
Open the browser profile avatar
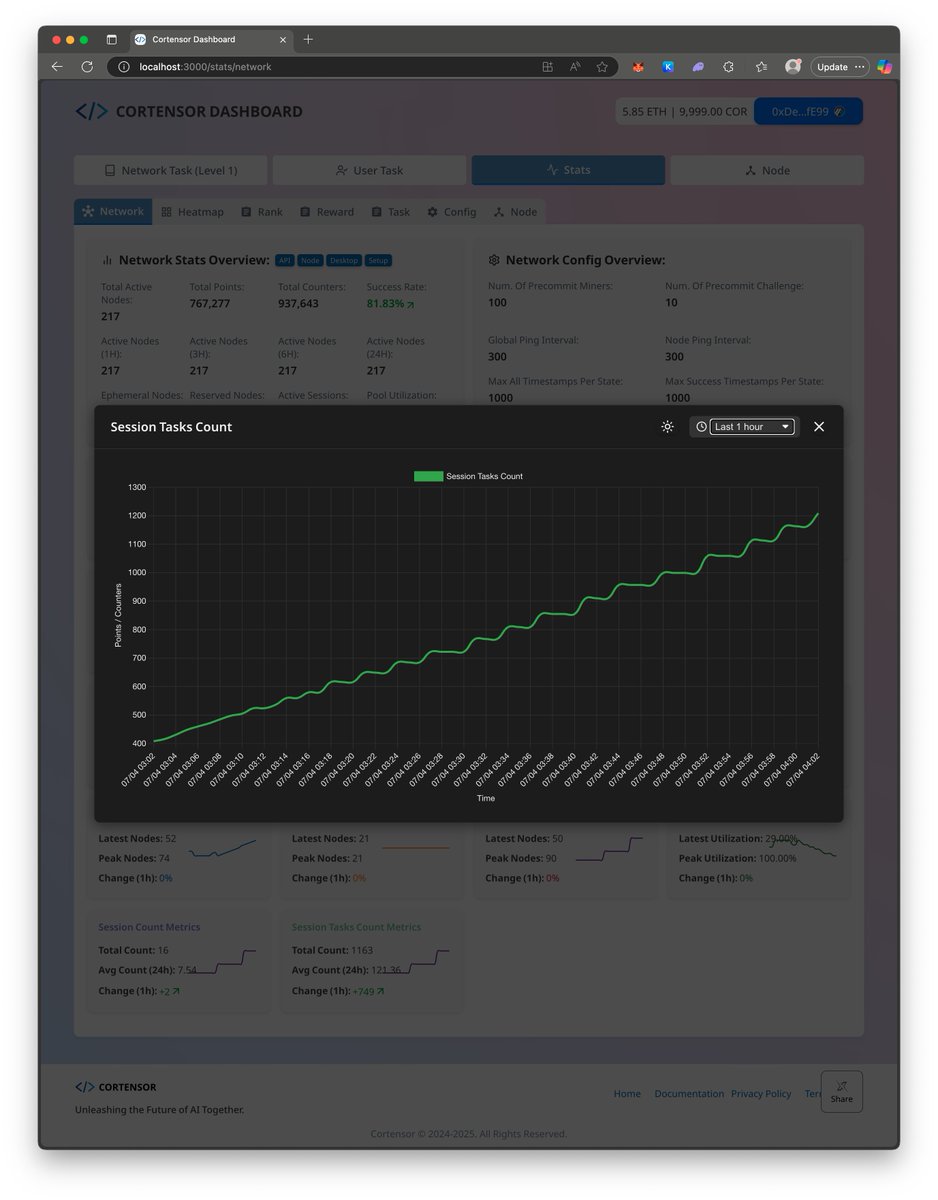(x=793, y=67)
